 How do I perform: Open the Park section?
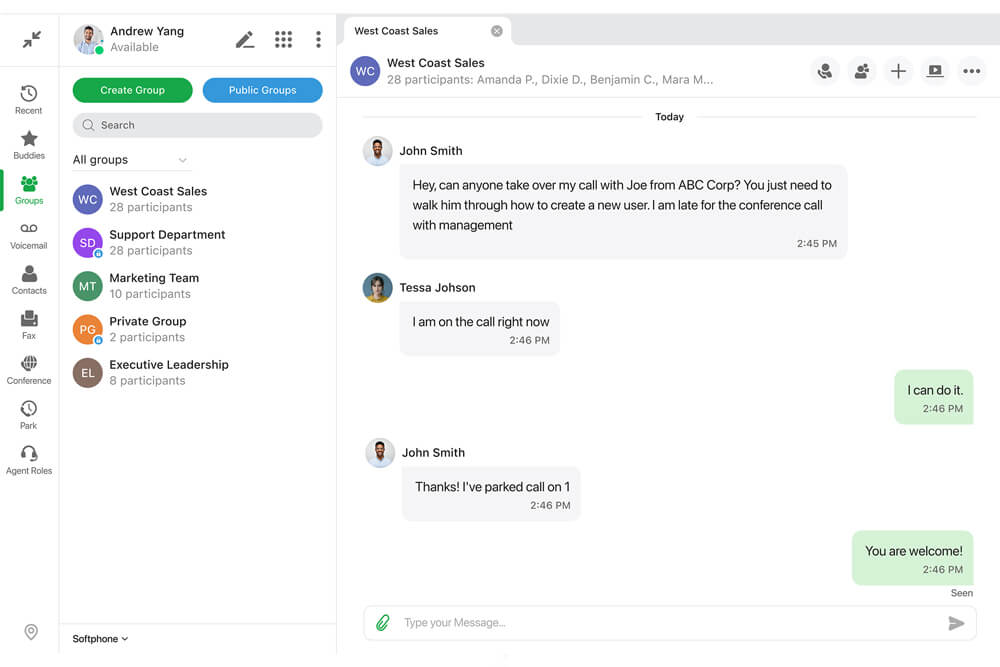pos(29,415)
